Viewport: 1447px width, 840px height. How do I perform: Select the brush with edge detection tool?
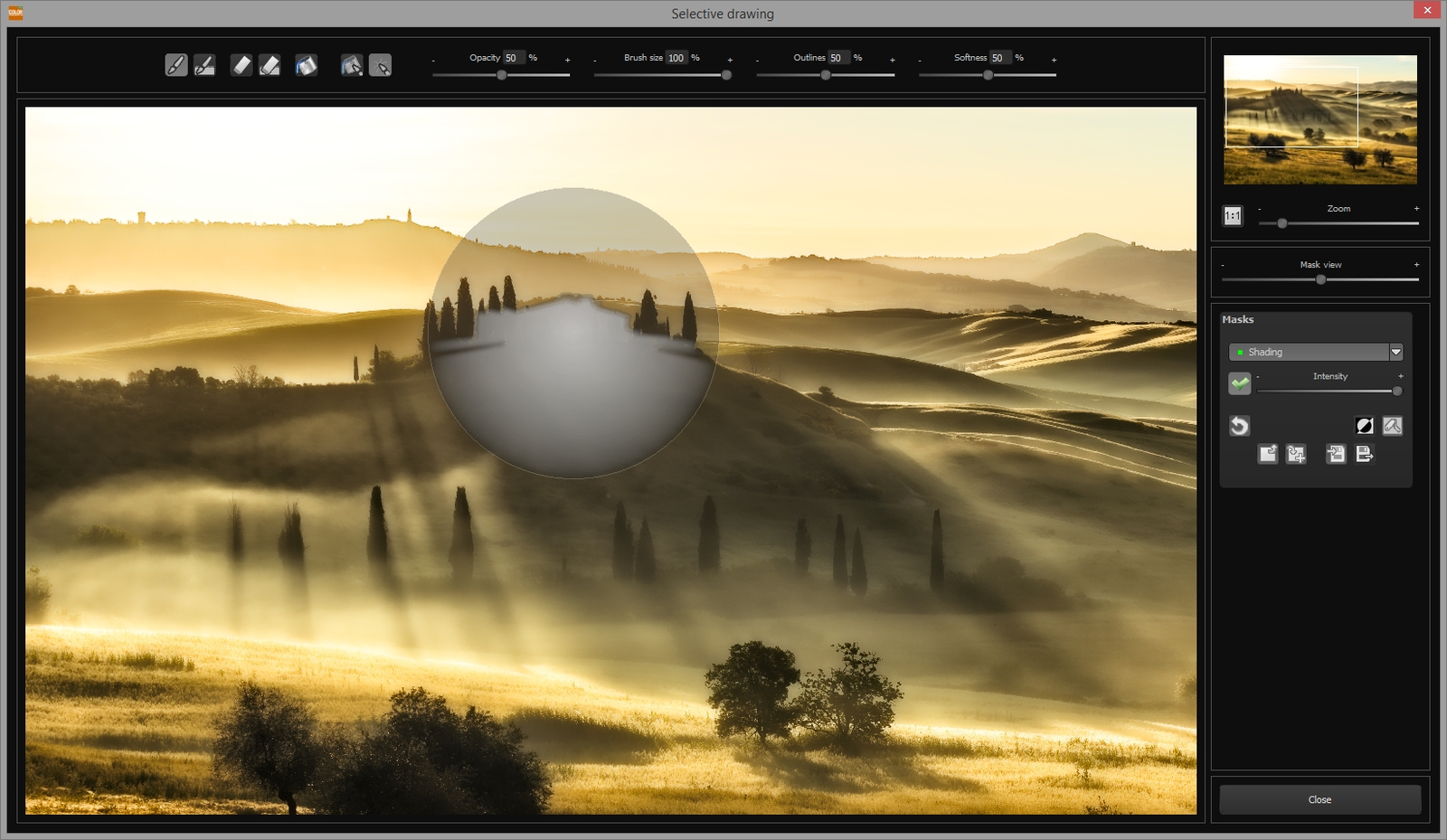point(204,65)
